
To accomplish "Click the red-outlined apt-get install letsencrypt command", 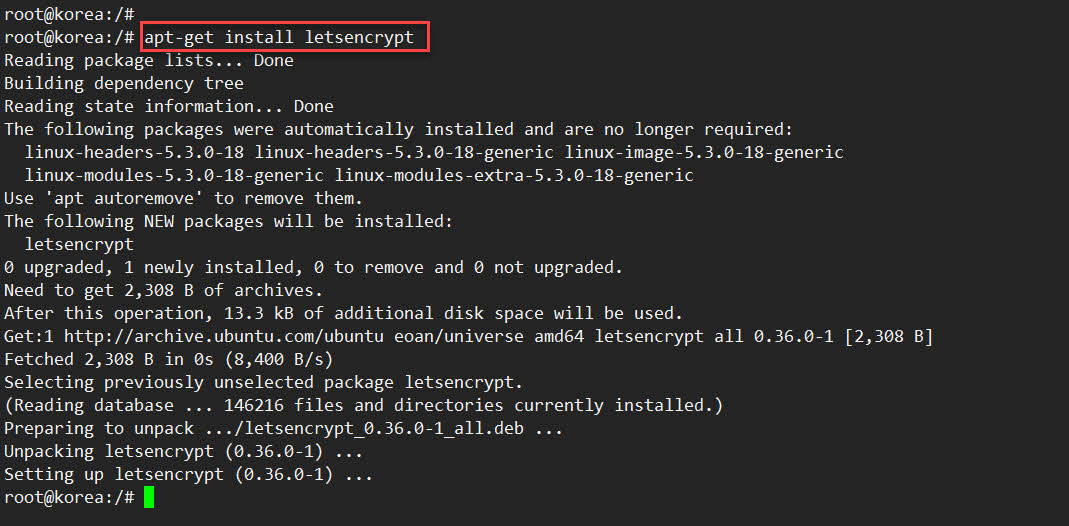I will pyautogui.click(x=285, y=38).
